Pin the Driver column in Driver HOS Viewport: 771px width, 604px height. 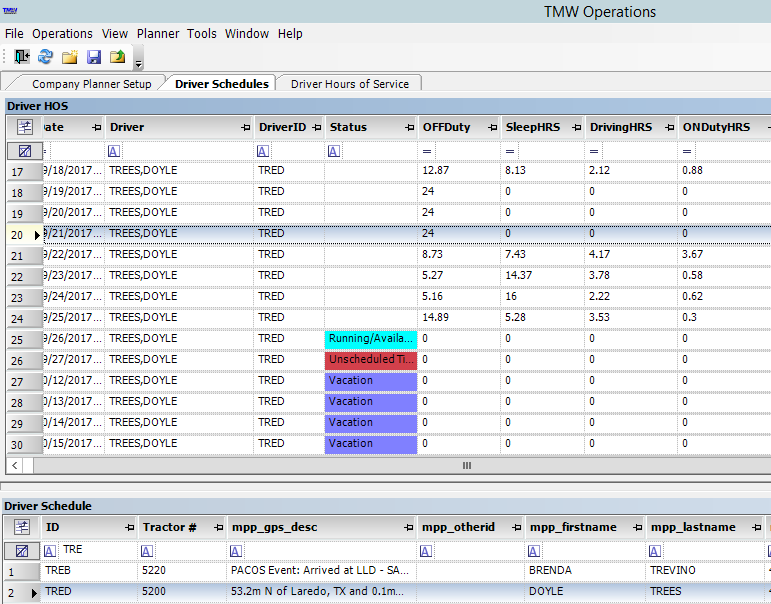click(245, 127)
